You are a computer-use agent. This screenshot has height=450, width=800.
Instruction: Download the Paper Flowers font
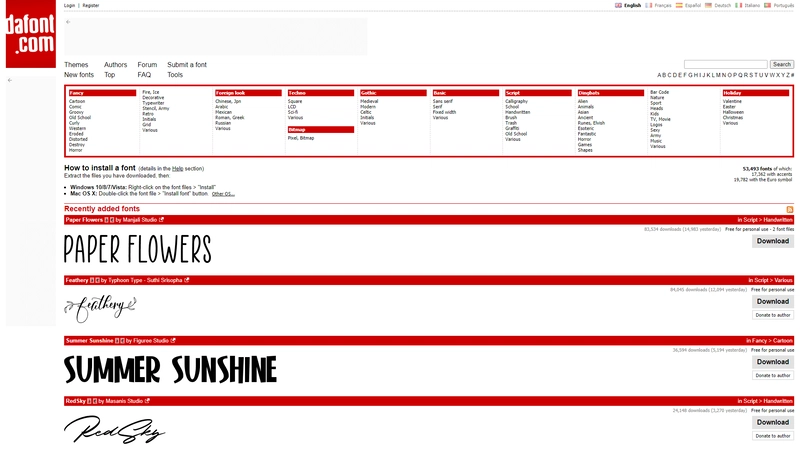(x=773, y=241)
